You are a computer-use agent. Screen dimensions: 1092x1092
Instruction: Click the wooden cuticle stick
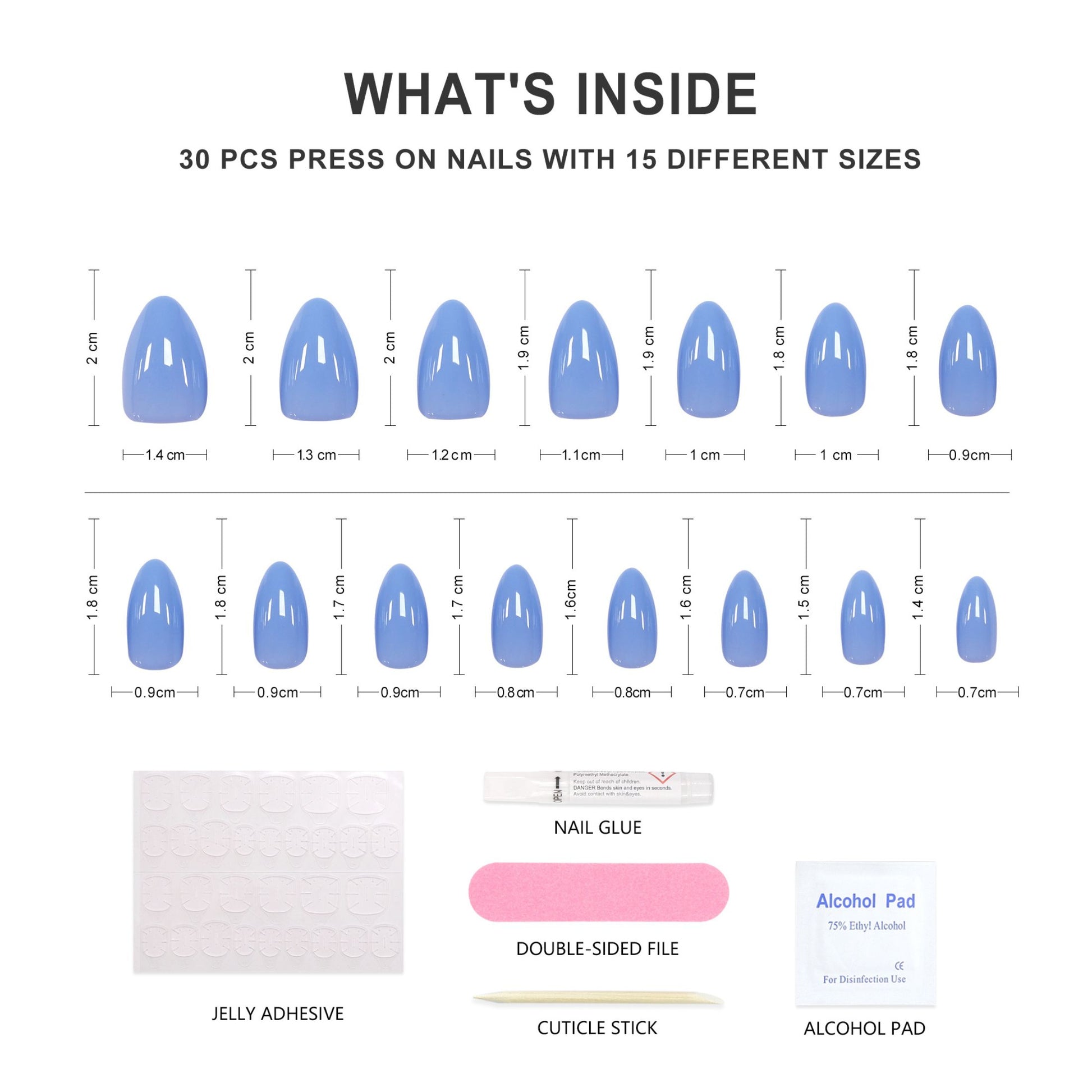[598, 999]
